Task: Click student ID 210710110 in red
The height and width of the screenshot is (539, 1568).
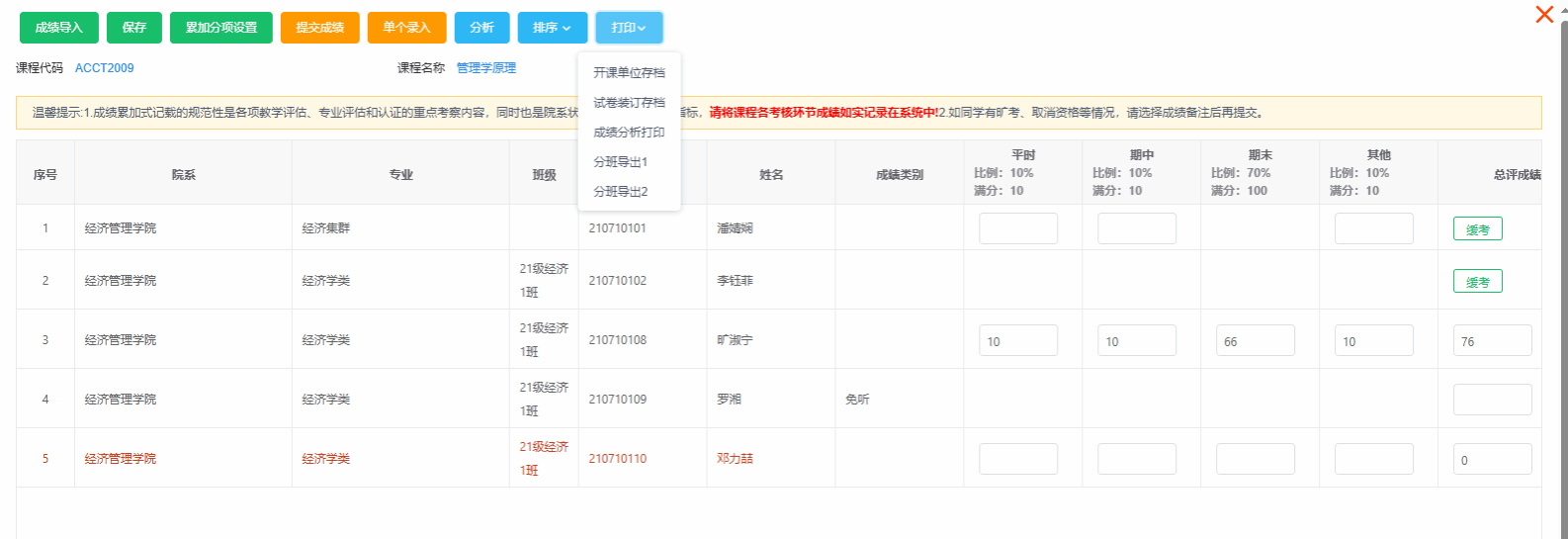Action: pos(617,459)
